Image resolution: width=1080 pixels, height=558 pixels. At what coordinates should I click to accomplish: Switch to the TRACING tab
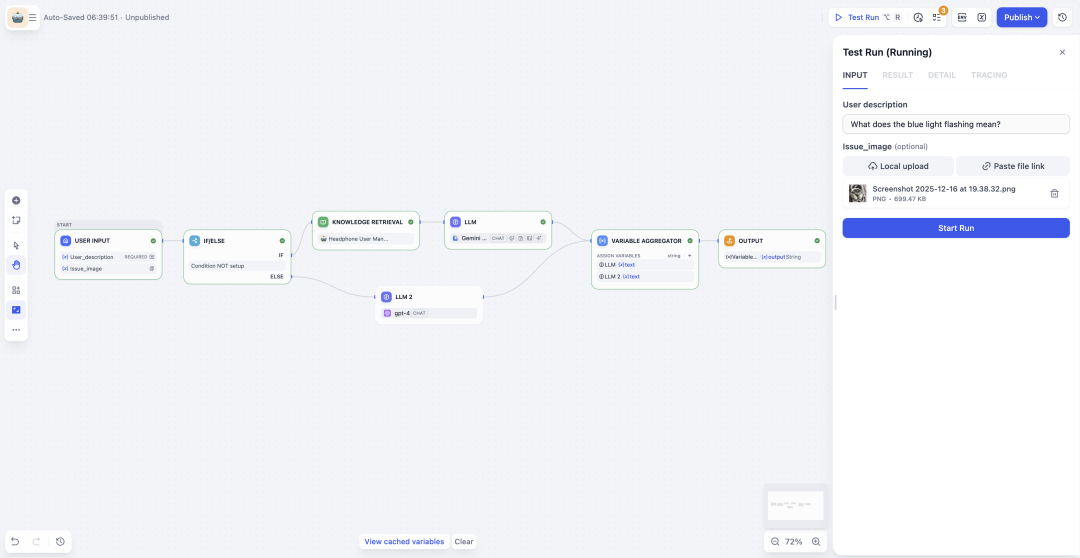tap(988, 75)
